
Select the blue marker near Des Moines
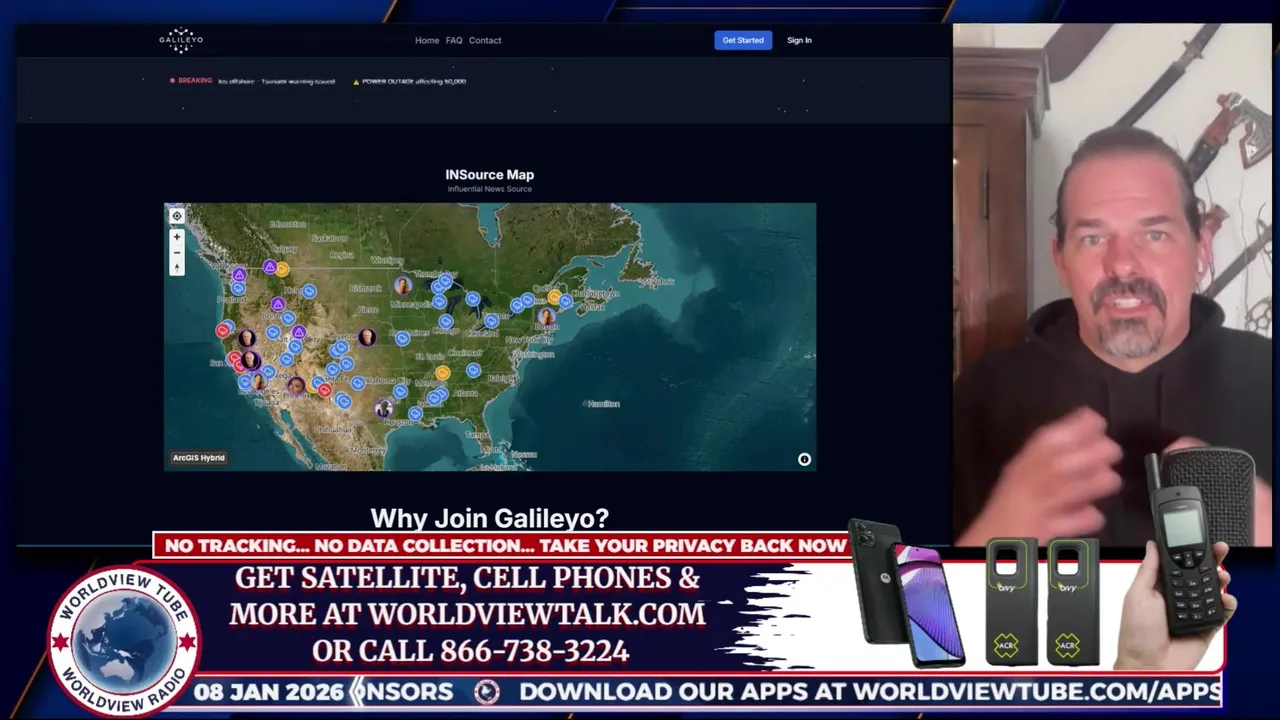click(x=402, y=338)
